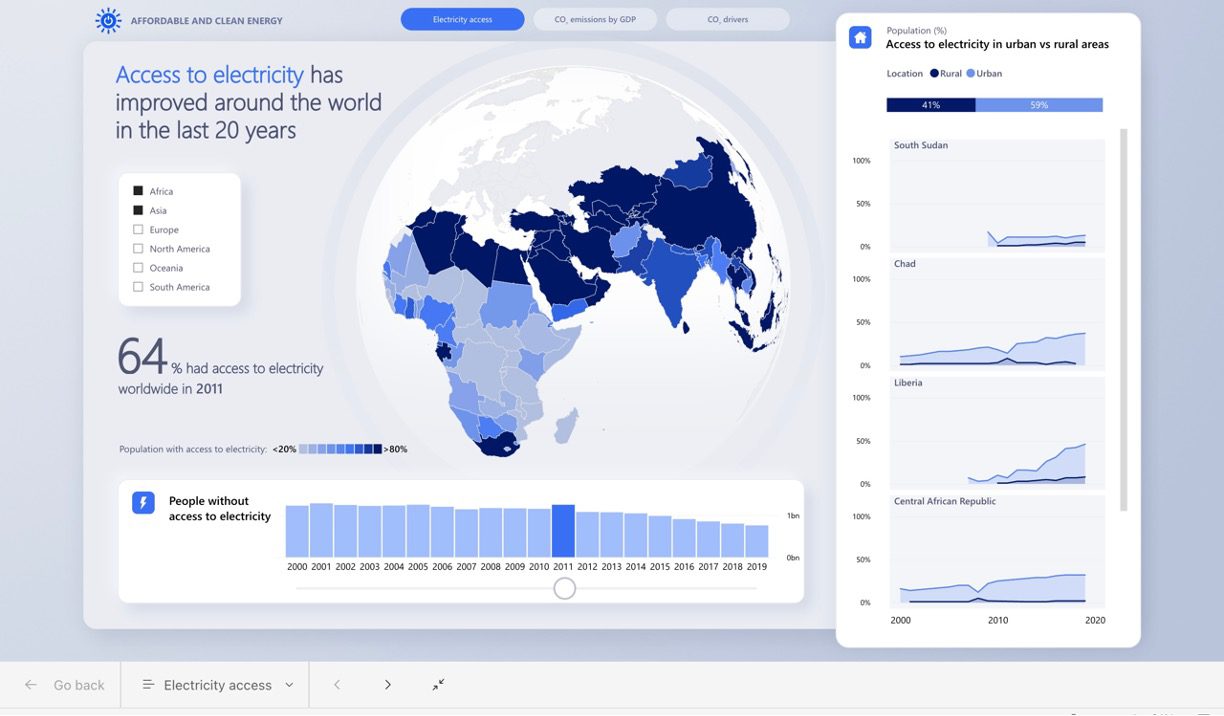Click the scrollbar in the urban vs rural panel
The height and width of the screenshot is (716, 1224).
[x=1123, y=320]
